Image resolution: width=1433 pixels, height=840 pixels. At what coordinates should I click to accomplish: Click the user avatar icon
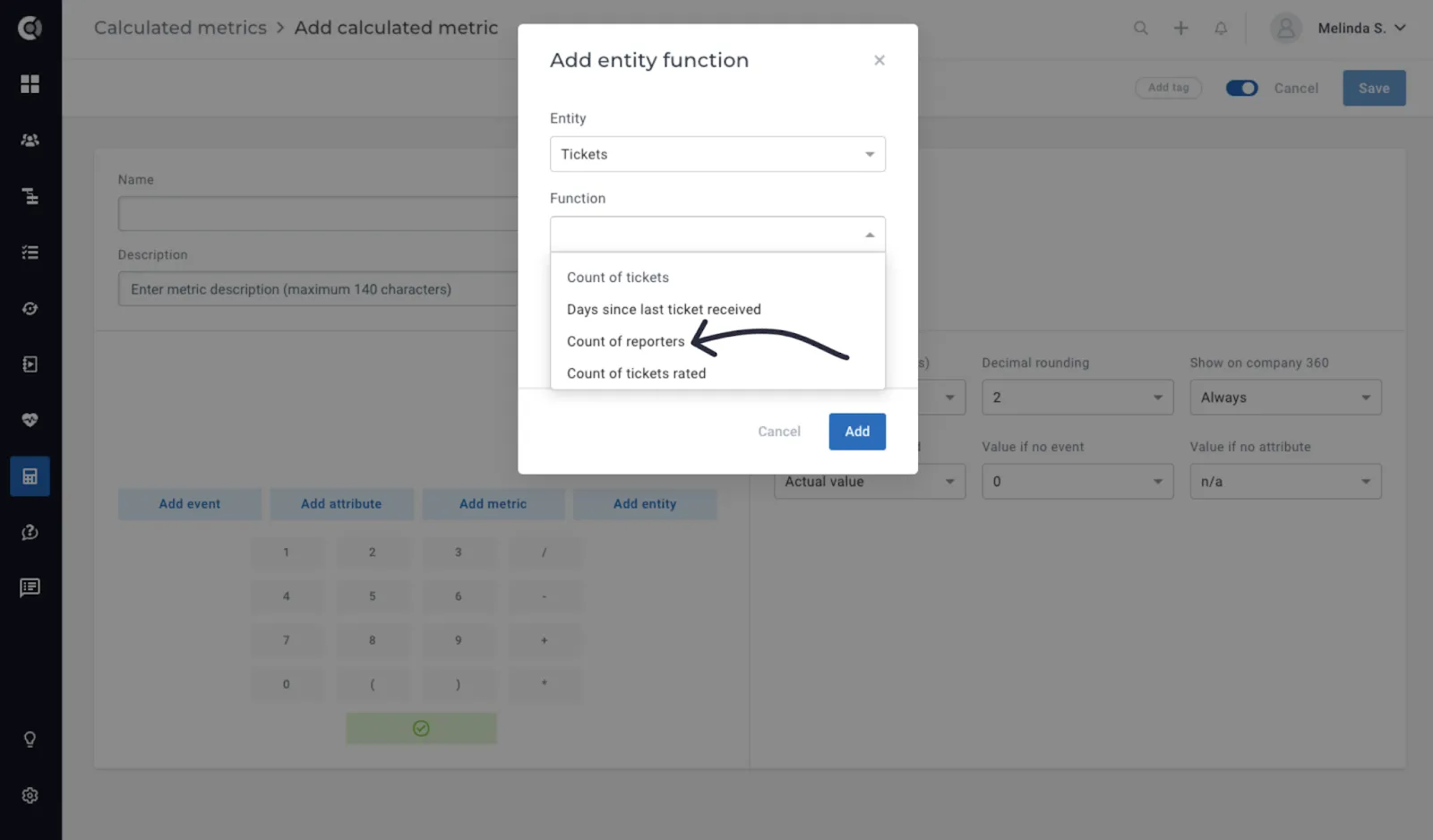1285,28
